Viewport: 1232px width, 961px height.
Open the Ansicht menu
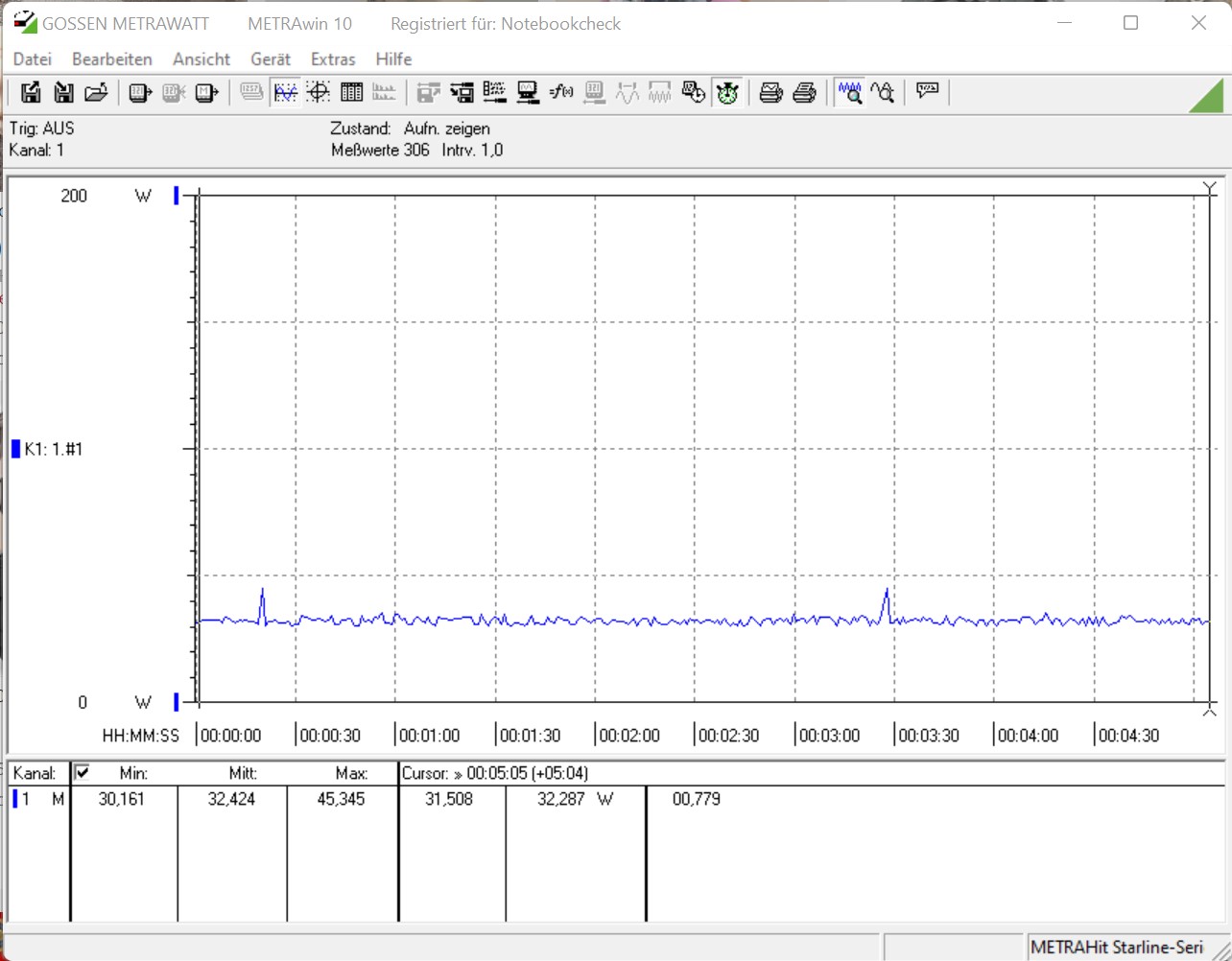[x=201, y=59]
